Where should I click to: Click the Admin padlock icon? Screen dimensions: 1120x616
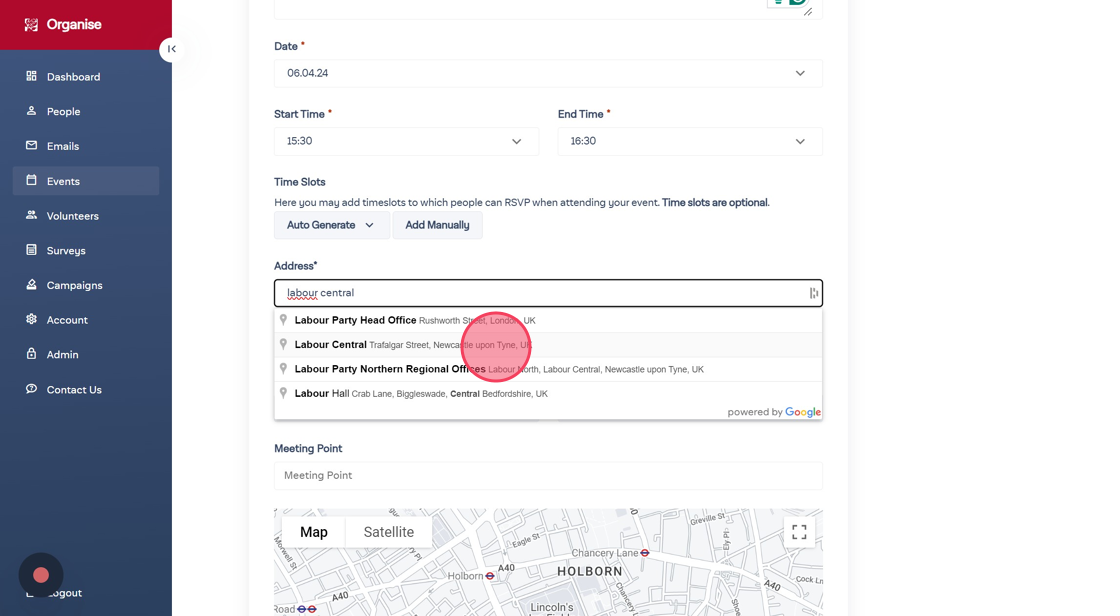tap(31, 354)
